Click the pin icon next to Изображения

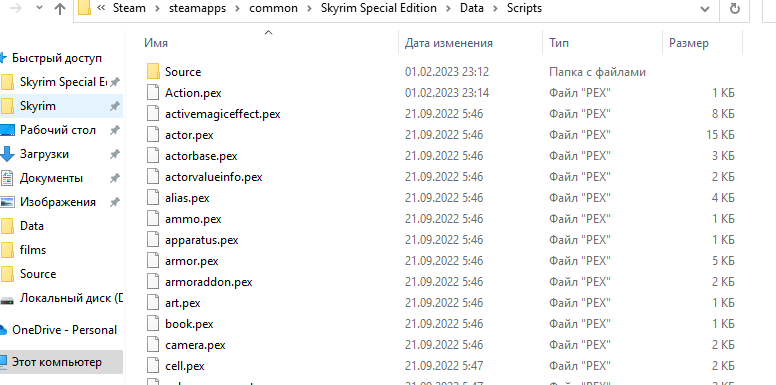click(115, 202)
